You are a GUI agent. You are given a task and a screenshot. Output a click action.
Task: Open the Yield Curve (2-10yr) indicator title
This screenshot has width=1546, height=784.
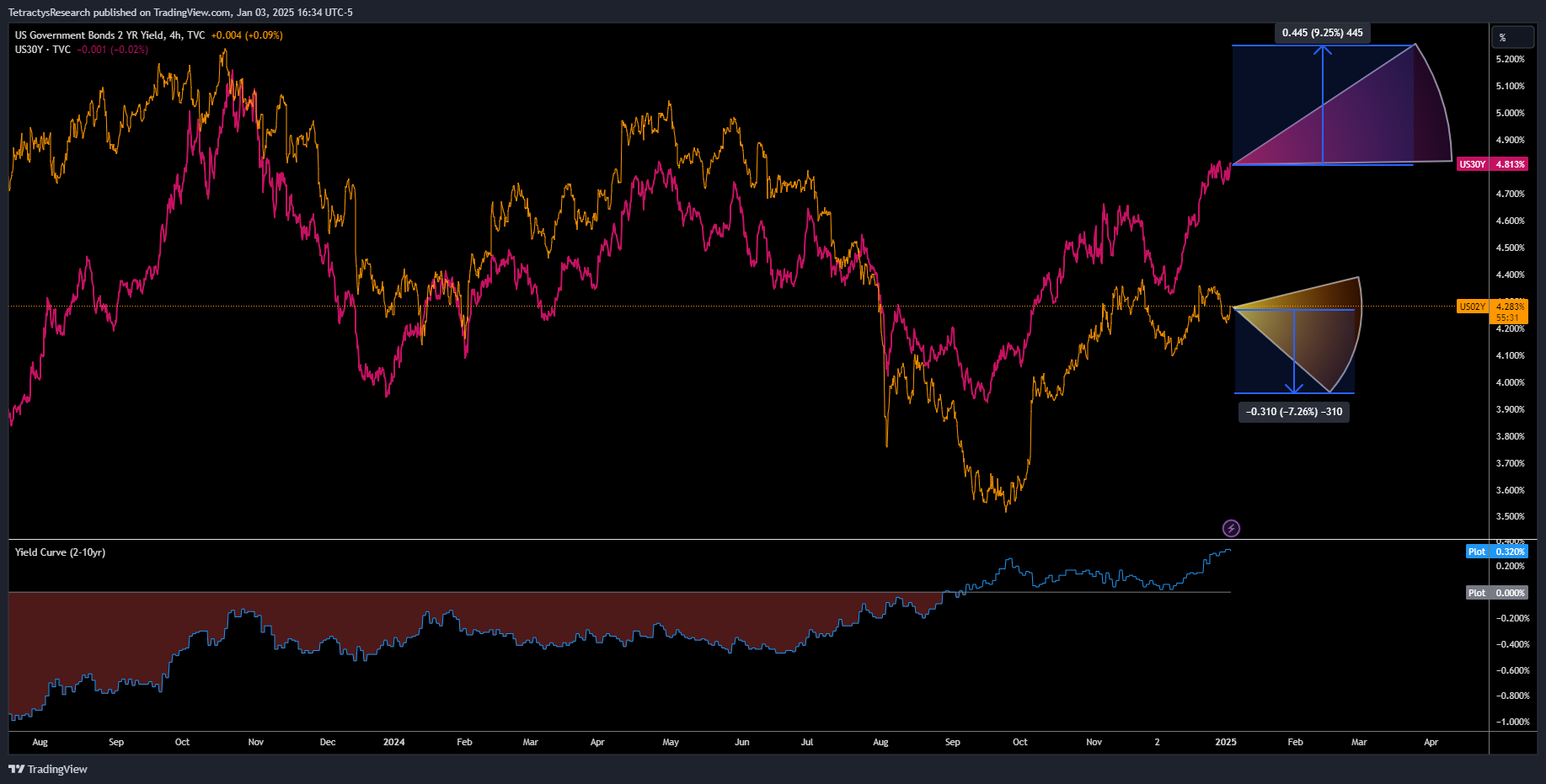click(60, 552)
